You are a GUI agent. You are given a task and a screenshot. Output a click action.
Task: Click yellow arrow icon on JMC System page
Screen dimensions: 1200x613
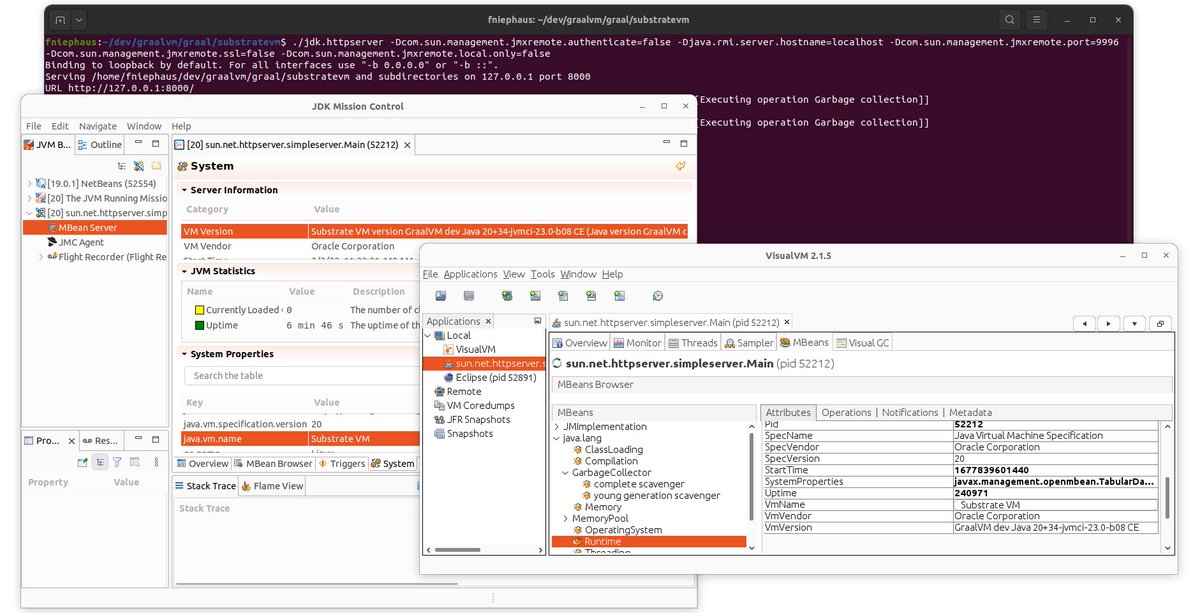click(681, 166)
